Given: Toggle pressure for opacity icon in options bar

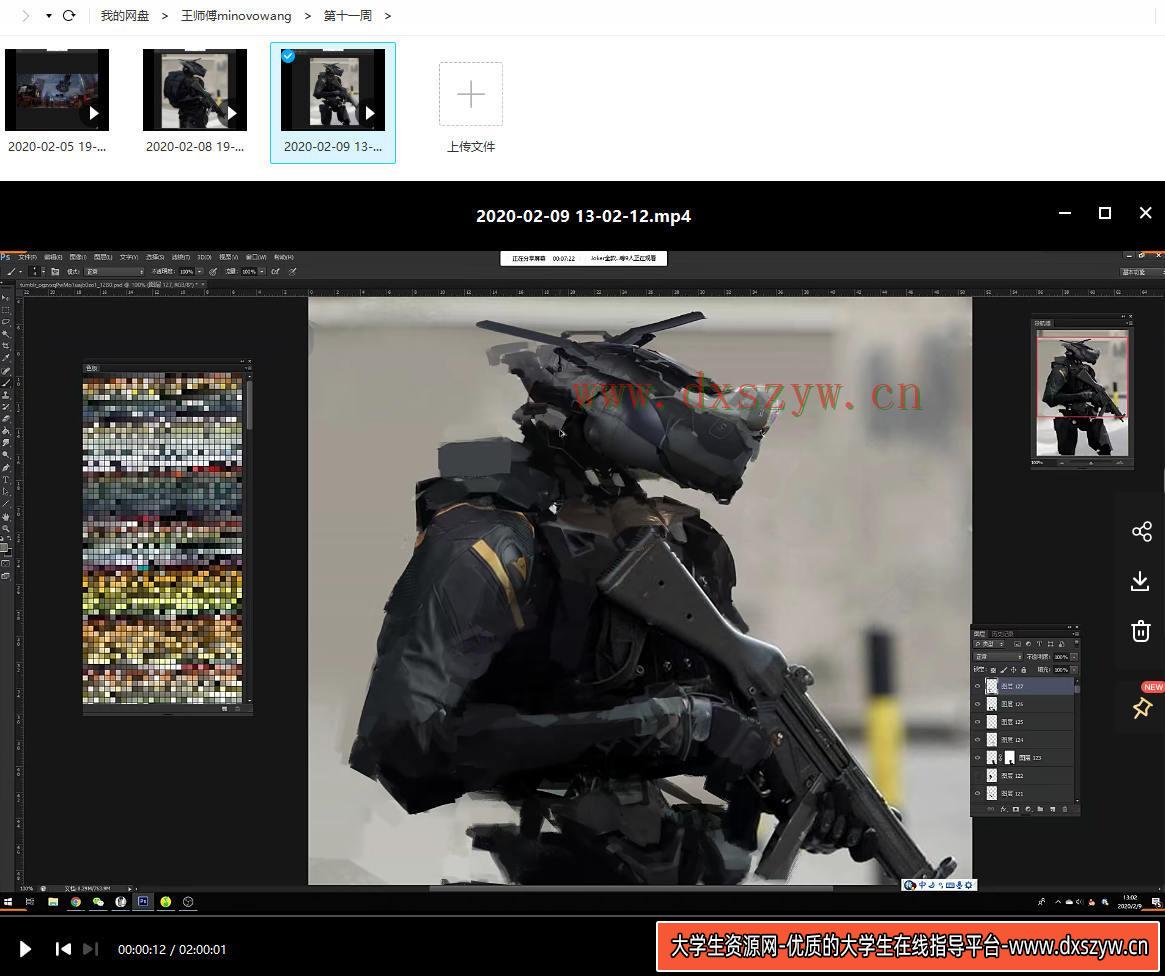Looking at the screenshot, I should [213, 272].
